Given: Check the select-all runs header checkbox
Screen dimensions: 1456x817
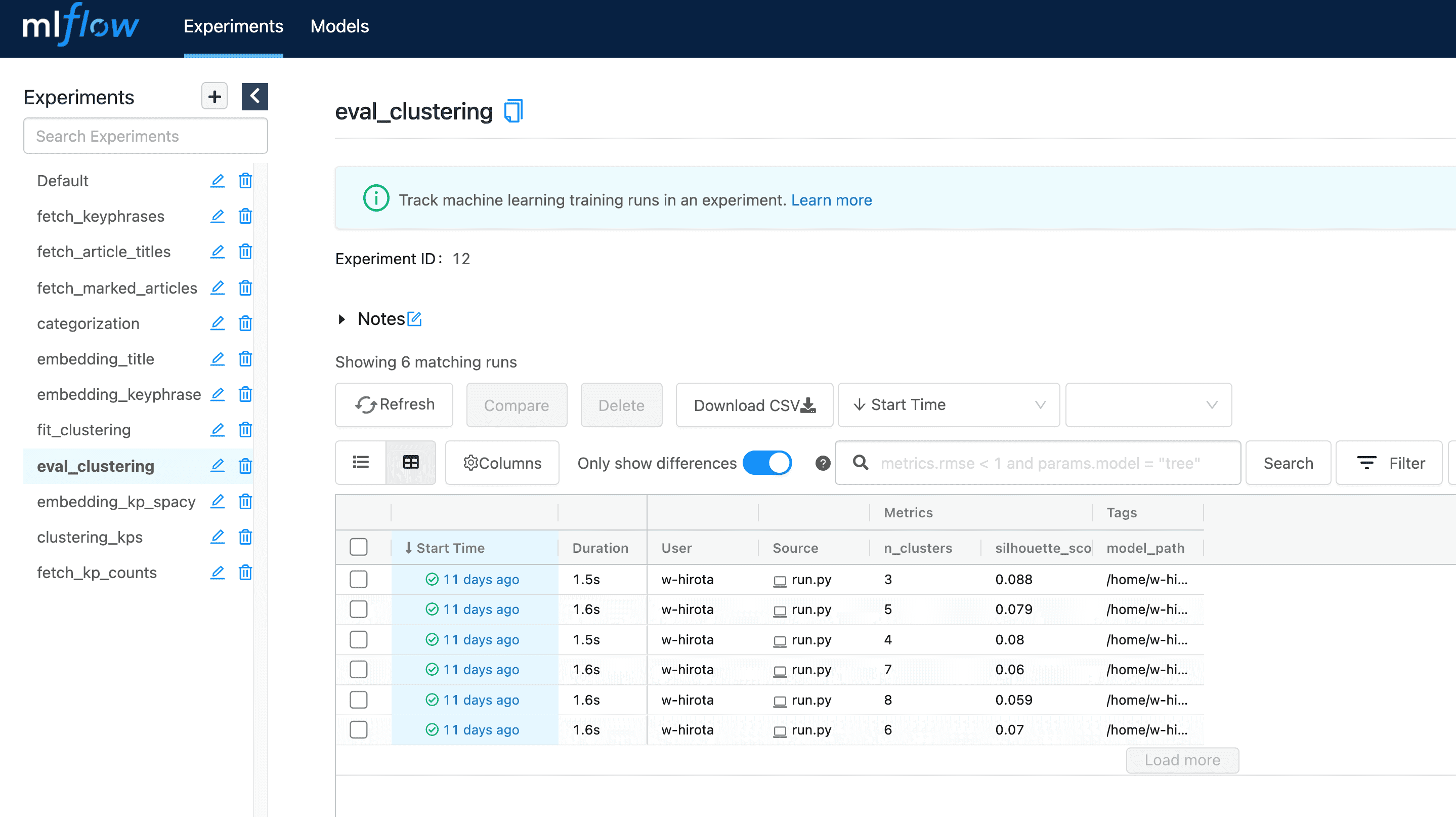Looking at the screenshot, I should pos(358,547).
